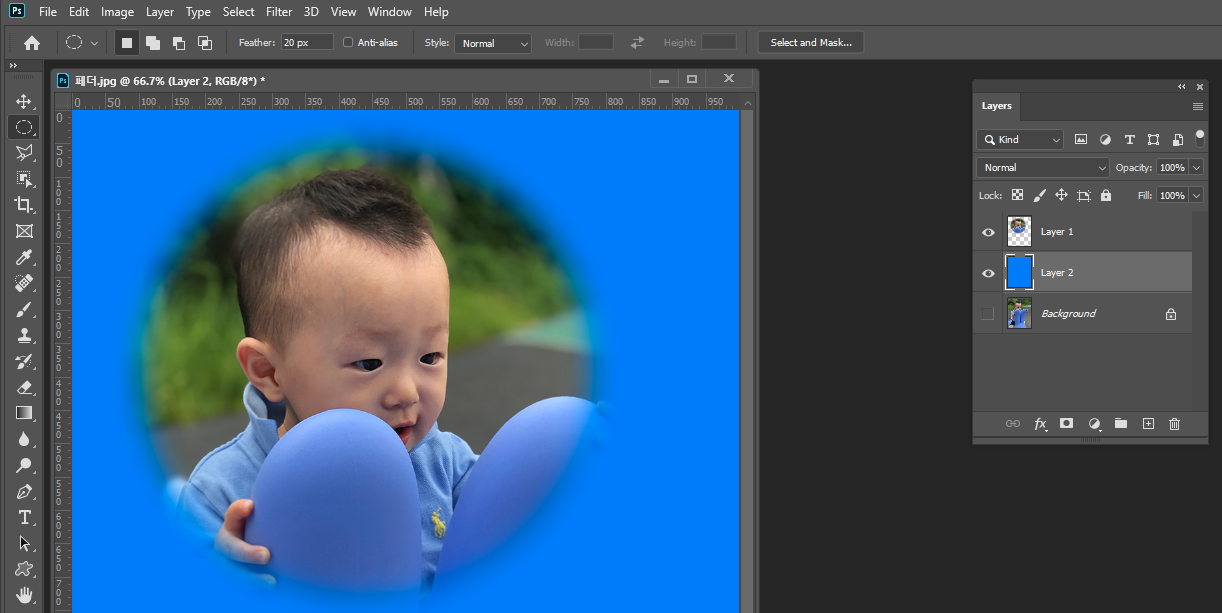1222x613 pixels.
Task: Select the History Brush tool
Action: point(24,361)
